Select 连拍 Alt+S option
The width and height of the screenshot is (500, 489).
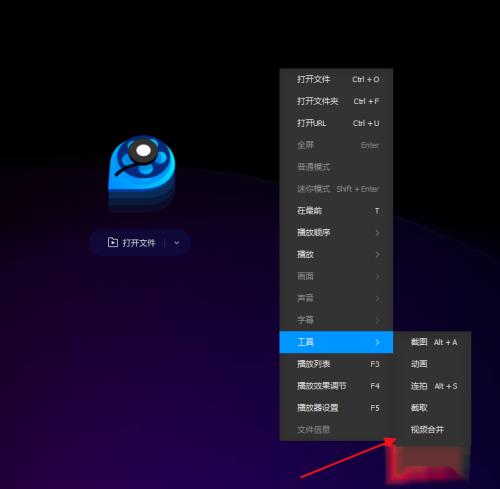tap(432, 386)
